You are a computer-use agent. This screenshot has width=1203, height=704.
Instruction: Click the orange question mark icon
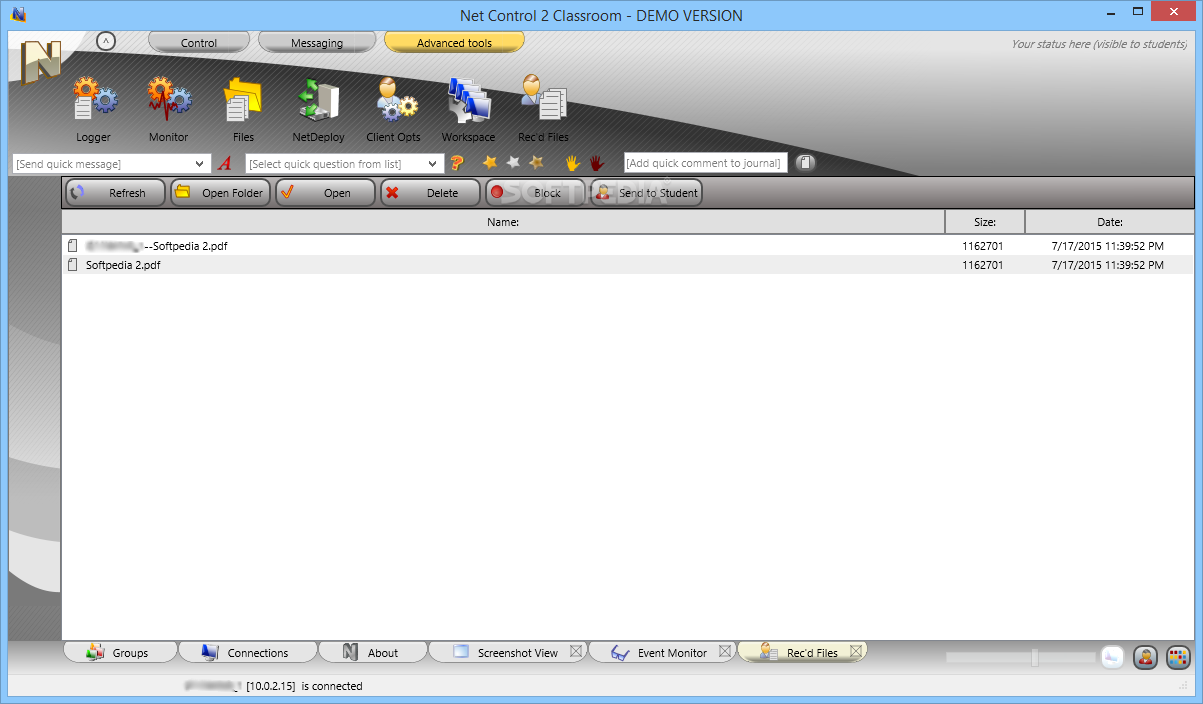coord(457,163)
